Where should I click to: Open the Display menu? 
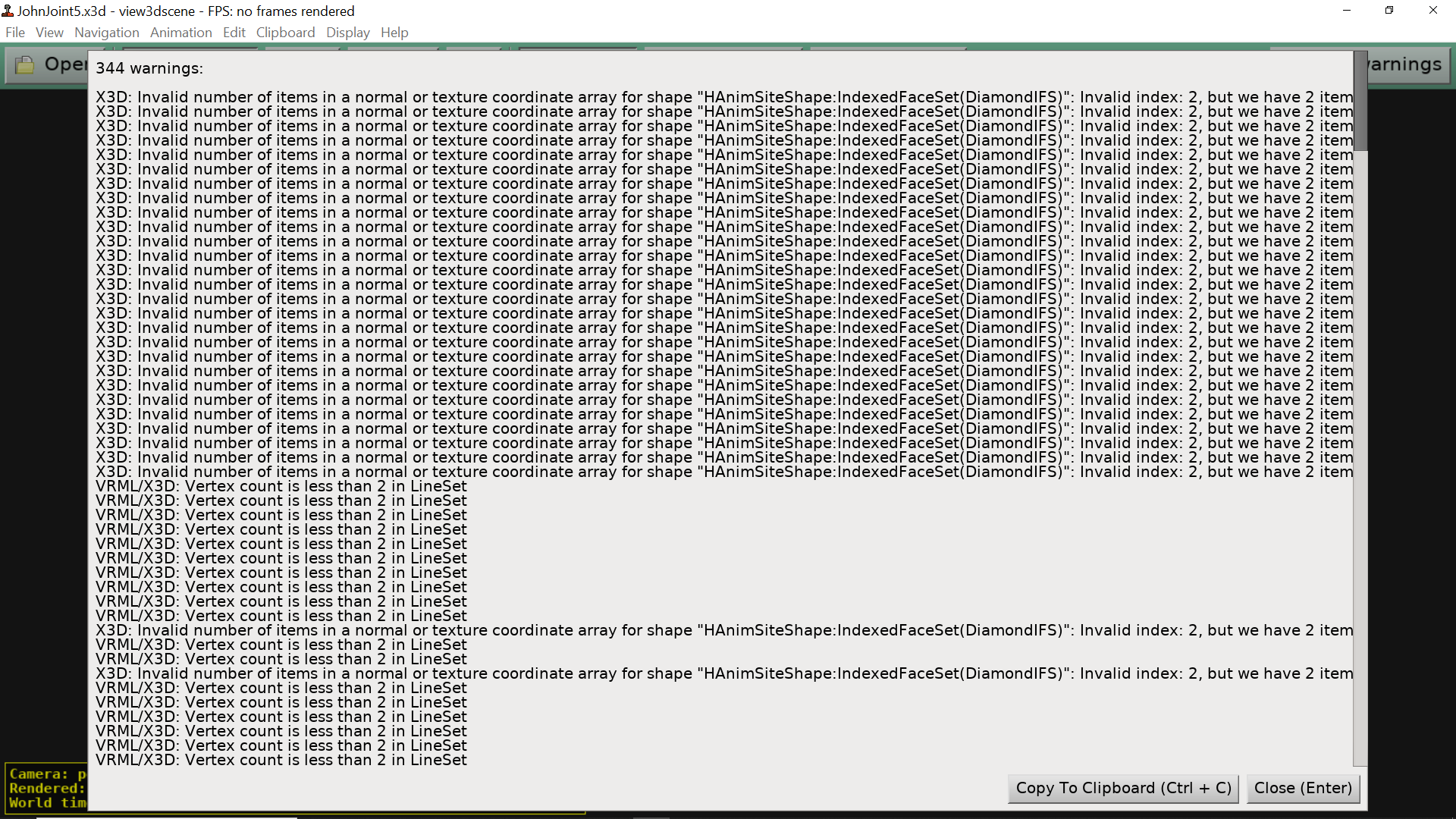pyautogui.click(x=347, y=33)
